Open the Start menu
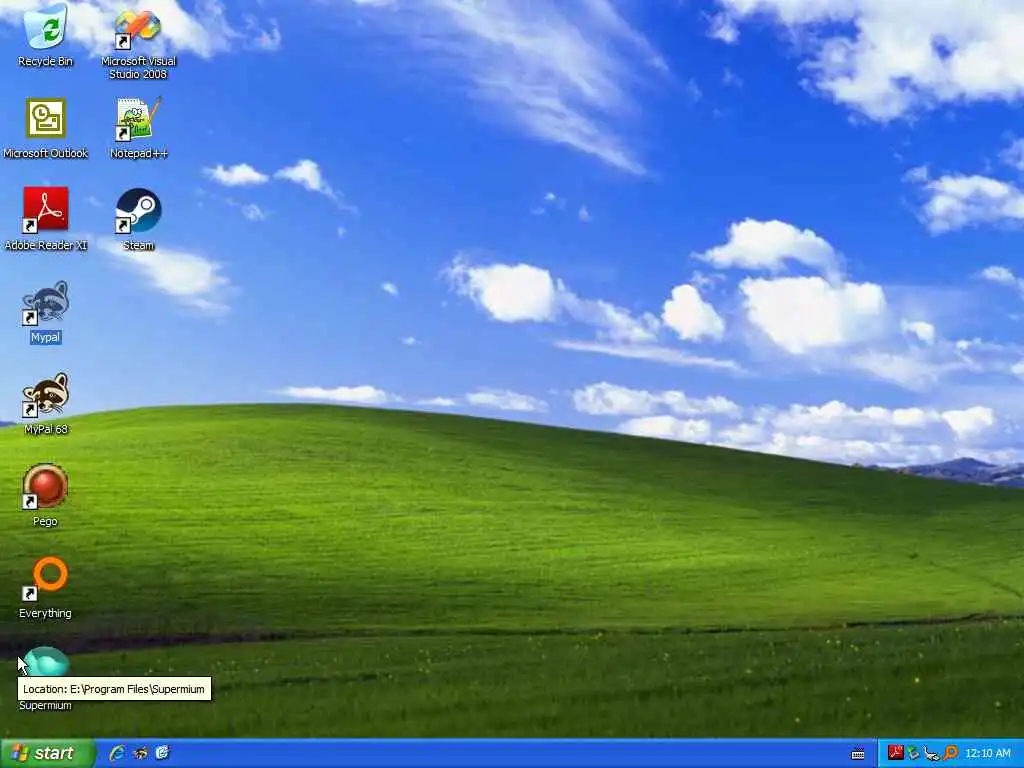 pos(47,754)
